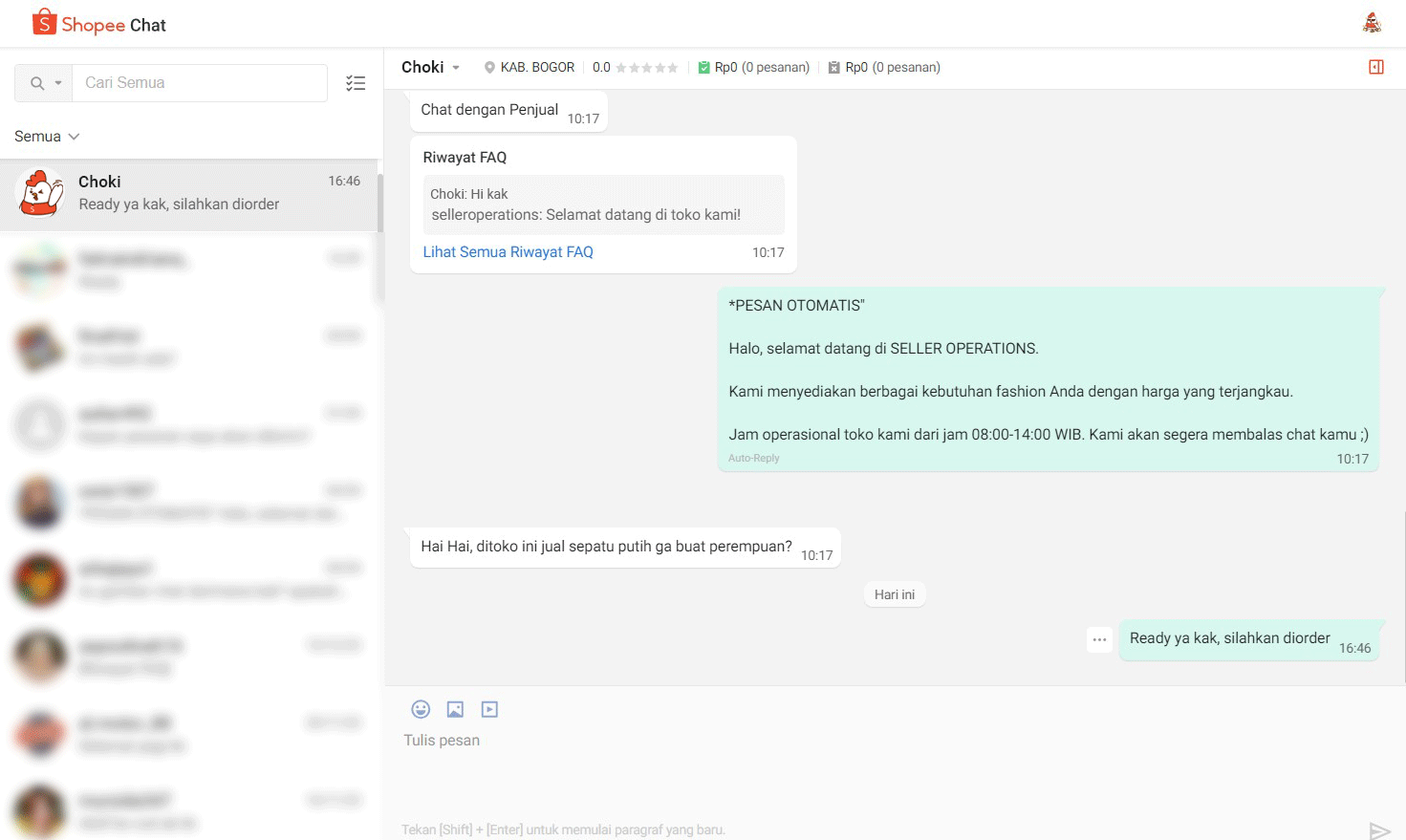Open the Semua conversation filter dropdown
This screenshot has height=840, width=1406.
pos(45,136)
